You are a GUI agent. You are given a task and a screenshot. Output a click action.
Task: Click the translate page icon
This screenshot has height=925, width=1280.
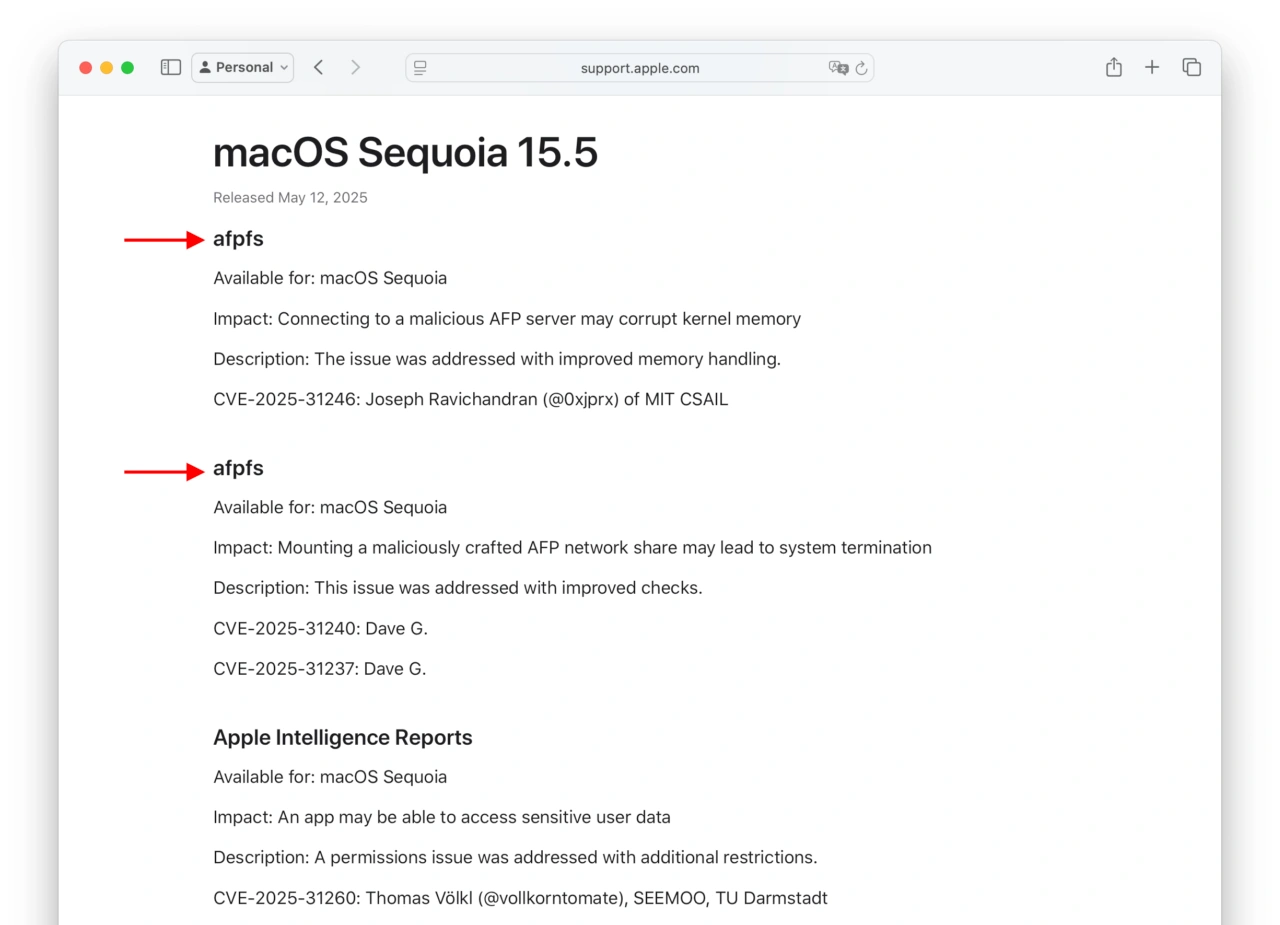pos(838,68)
